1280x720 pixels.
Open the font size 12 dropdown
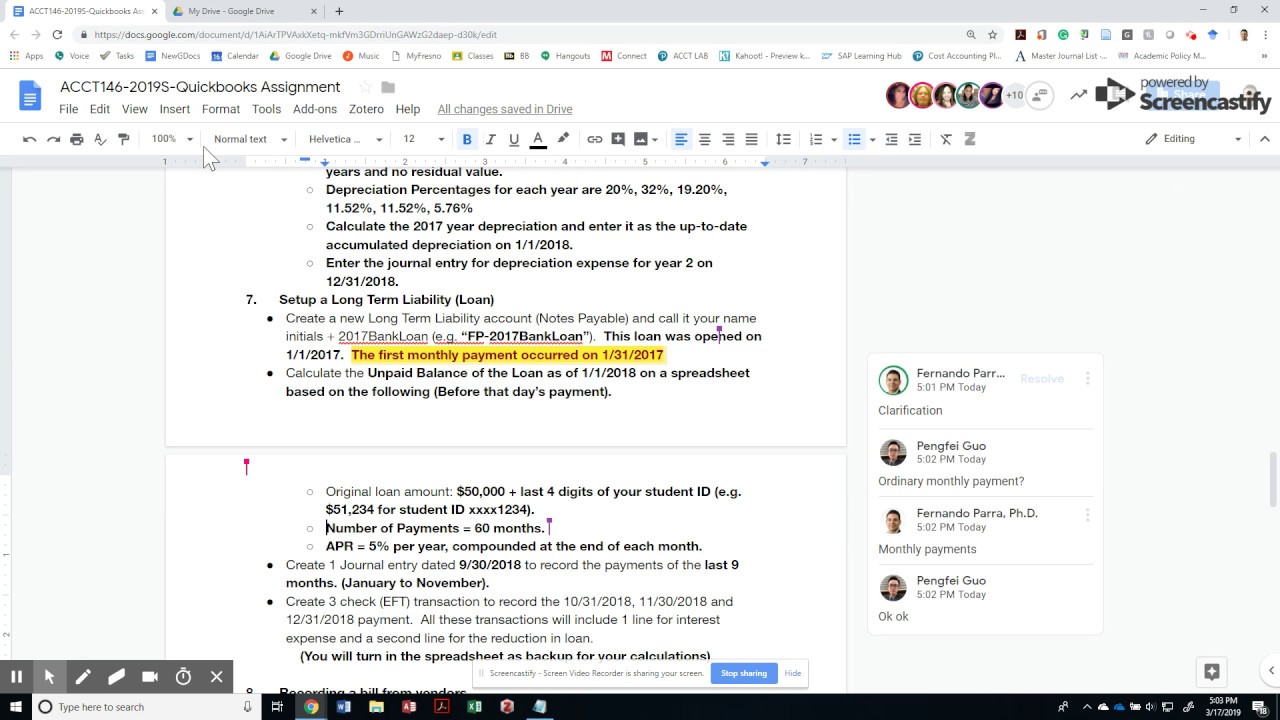click(423, 139)
